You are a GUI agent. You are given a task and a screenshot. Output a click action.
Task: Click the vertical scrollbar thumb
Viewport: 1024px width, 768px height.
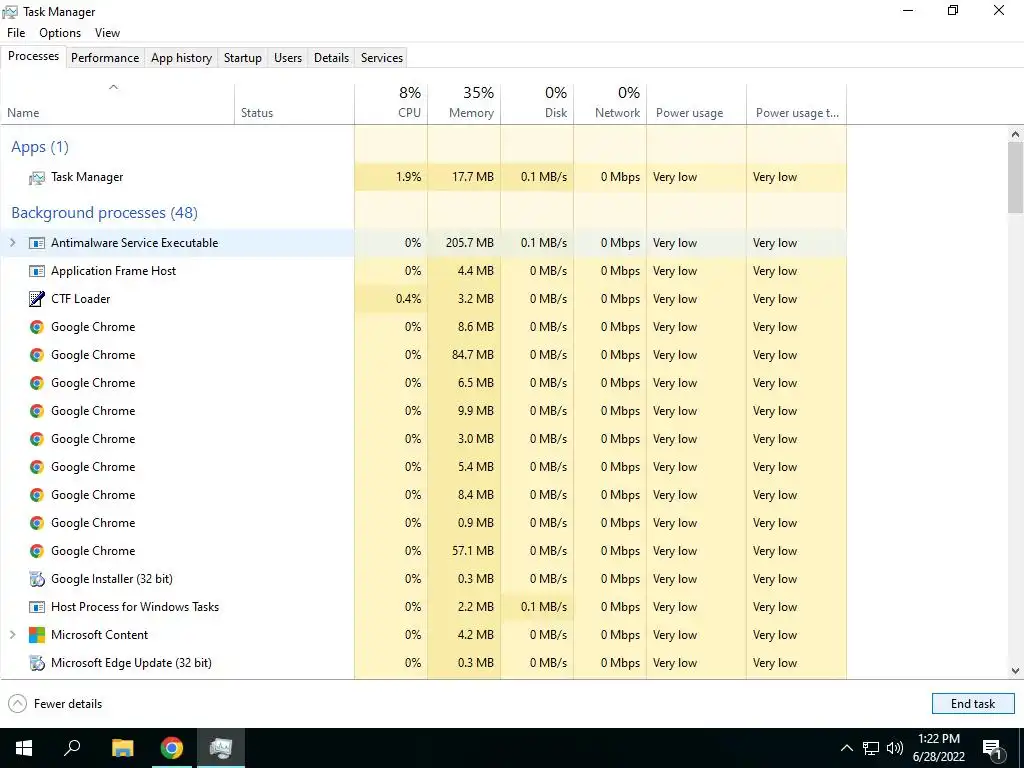[1015, 178]
